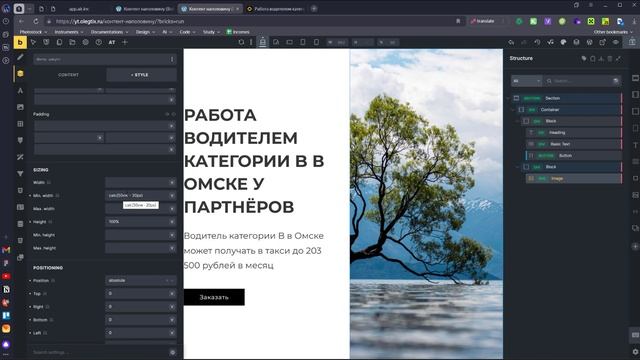Click the heading РАБОТА ВОДИТЕЛЕМ on canvas

(254, 161)
